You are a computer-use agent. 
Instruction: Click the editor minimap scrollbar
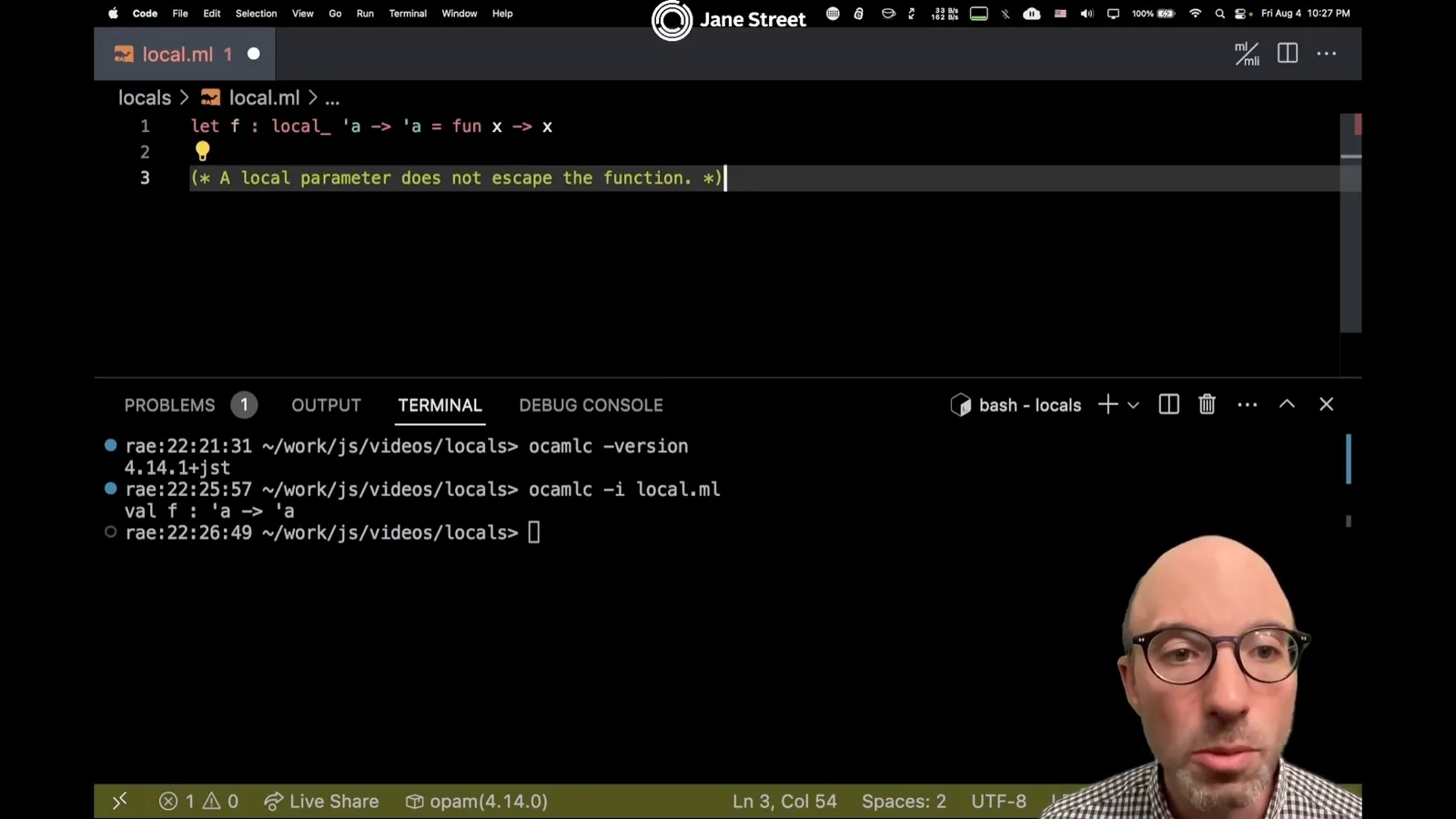pyautogui.click(x=1350, y=222)
